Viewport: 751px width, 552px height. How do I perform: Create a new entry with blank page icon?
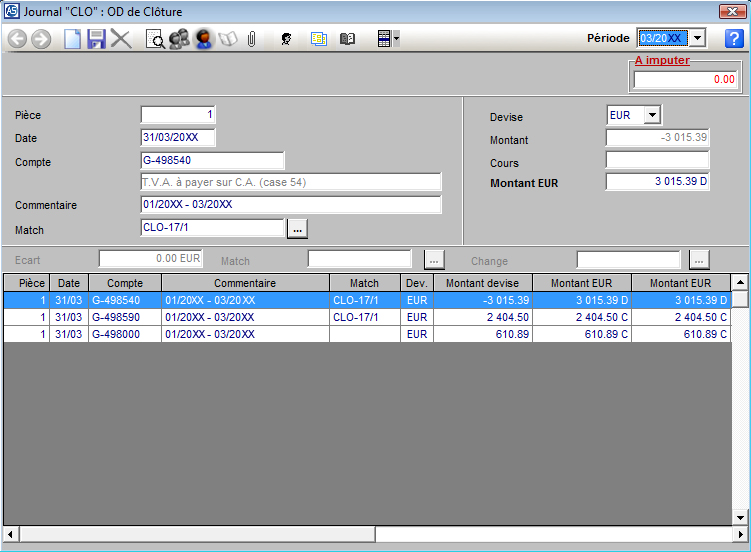pyautogui.click(x=72, y=39)
